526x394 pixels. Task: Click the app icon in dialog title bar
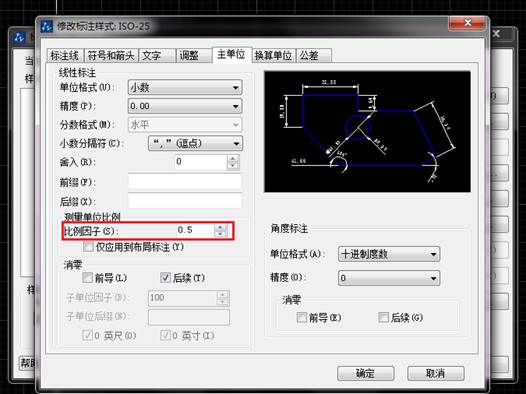pyautogui.click(x=47, y=26)
